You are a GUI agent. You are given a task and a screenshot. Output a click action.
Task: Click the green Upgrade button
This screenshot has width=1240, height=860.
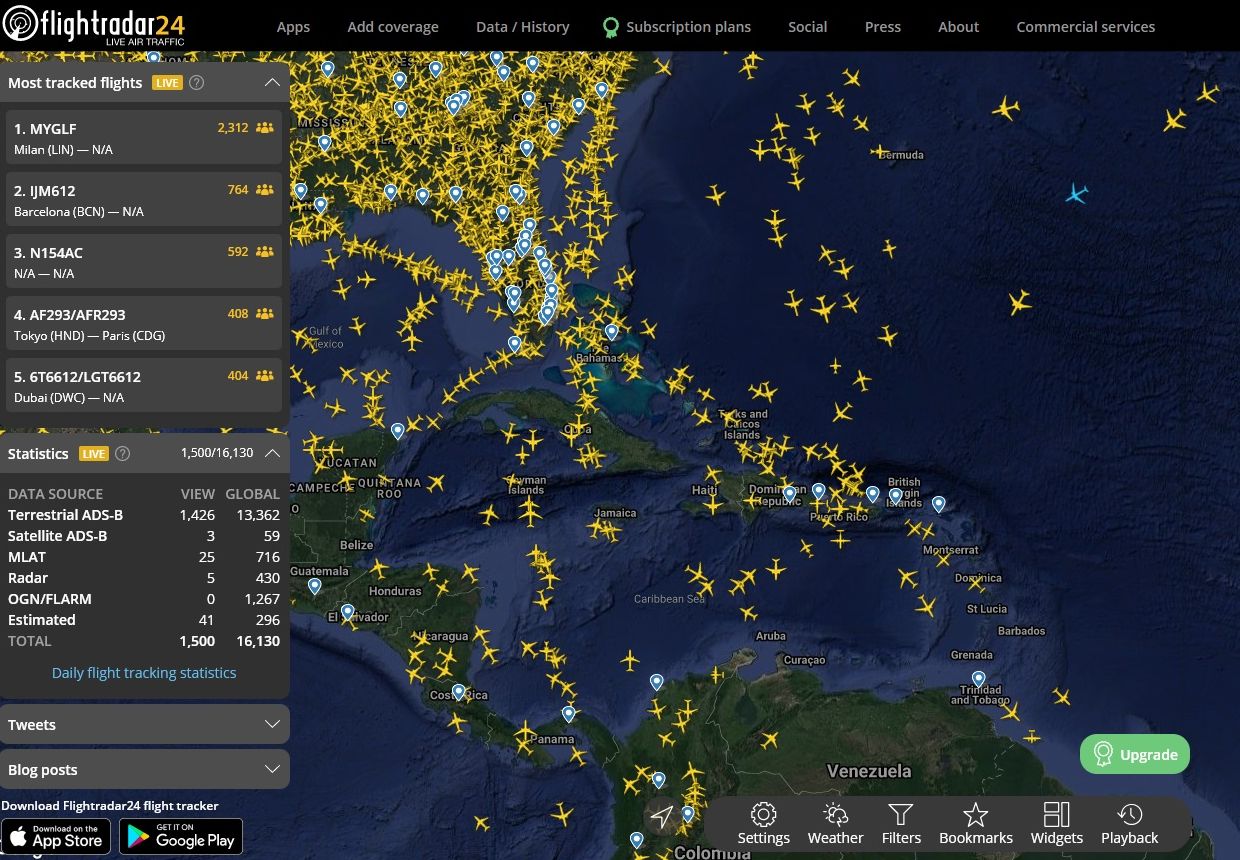(x=1135, y=754)
